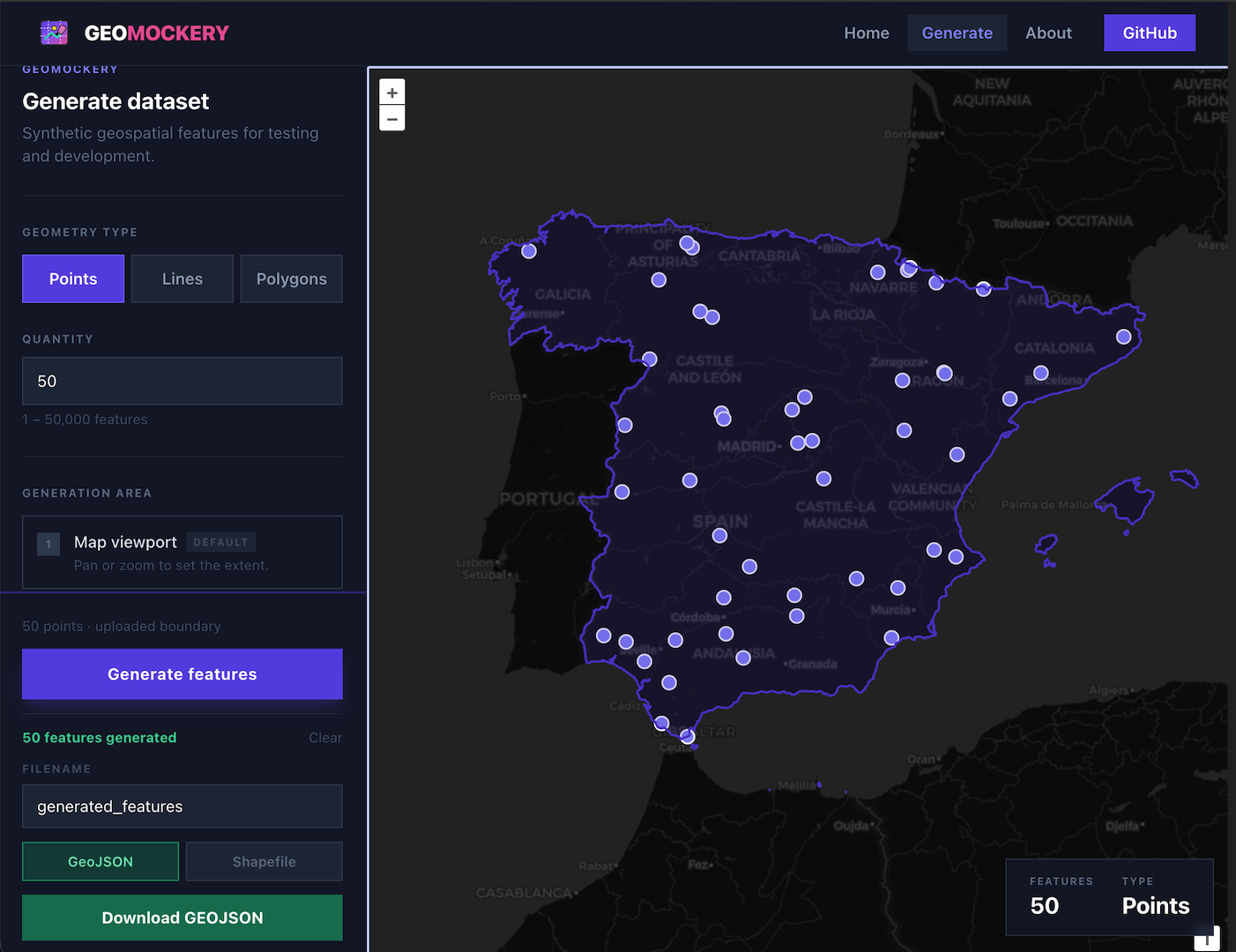The height and width of the screenshot is (952, 1236).
Task: Switch geometry type to Polygons
Action: point(291,279)
